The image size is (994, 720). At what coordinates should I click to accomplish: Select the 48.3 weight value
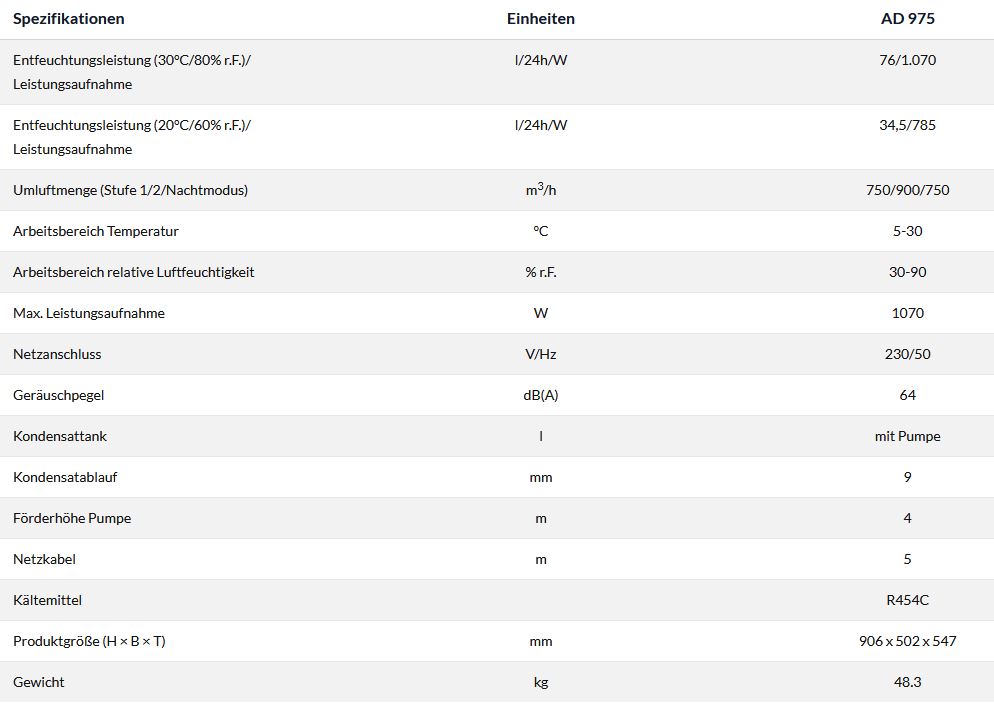907,682
